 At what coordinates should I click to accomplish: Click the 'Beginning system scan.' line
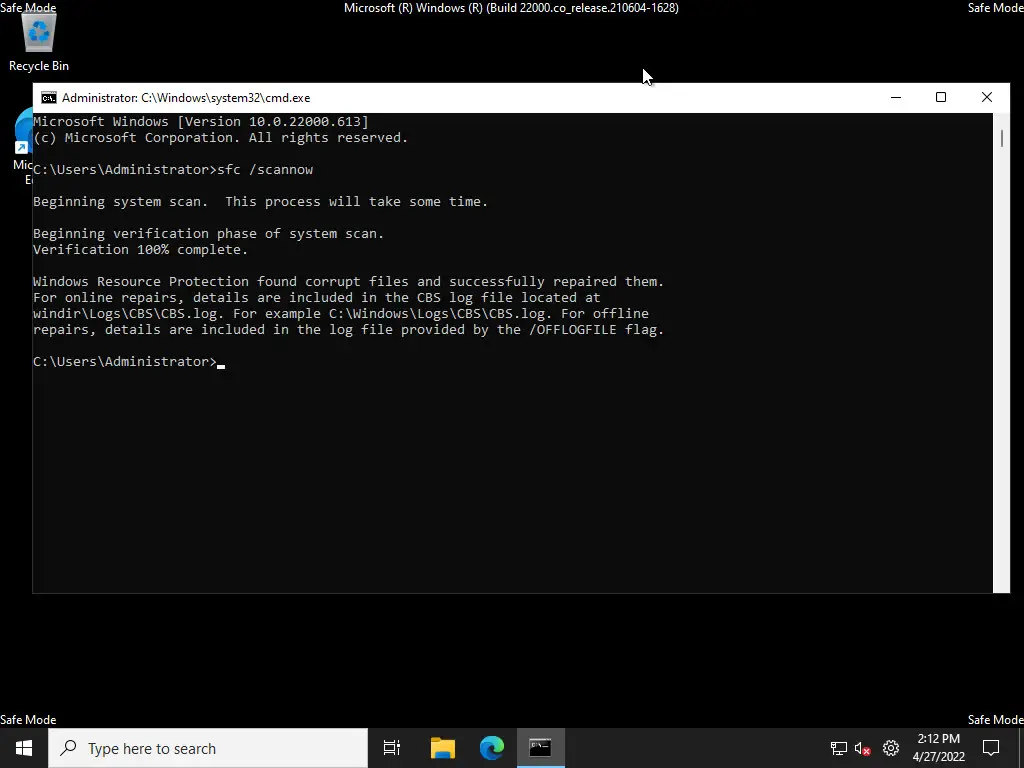(x=261, y=202)
